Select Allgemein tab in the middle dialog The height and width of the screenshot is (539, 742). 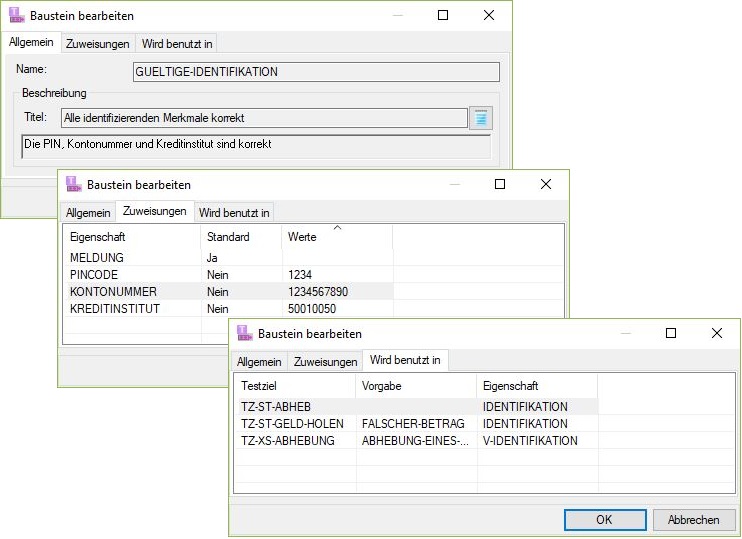point(88,212)
